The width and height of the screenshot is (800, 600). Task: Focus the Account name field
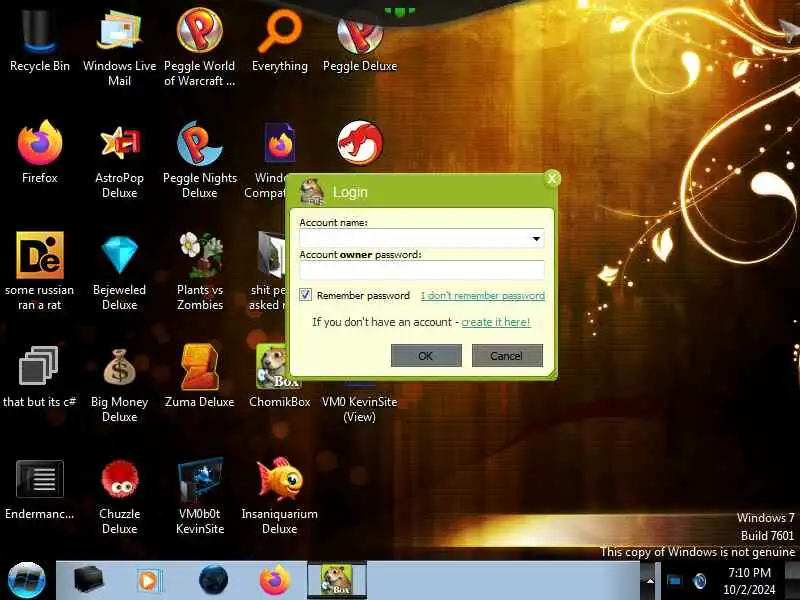coord(421,238)
